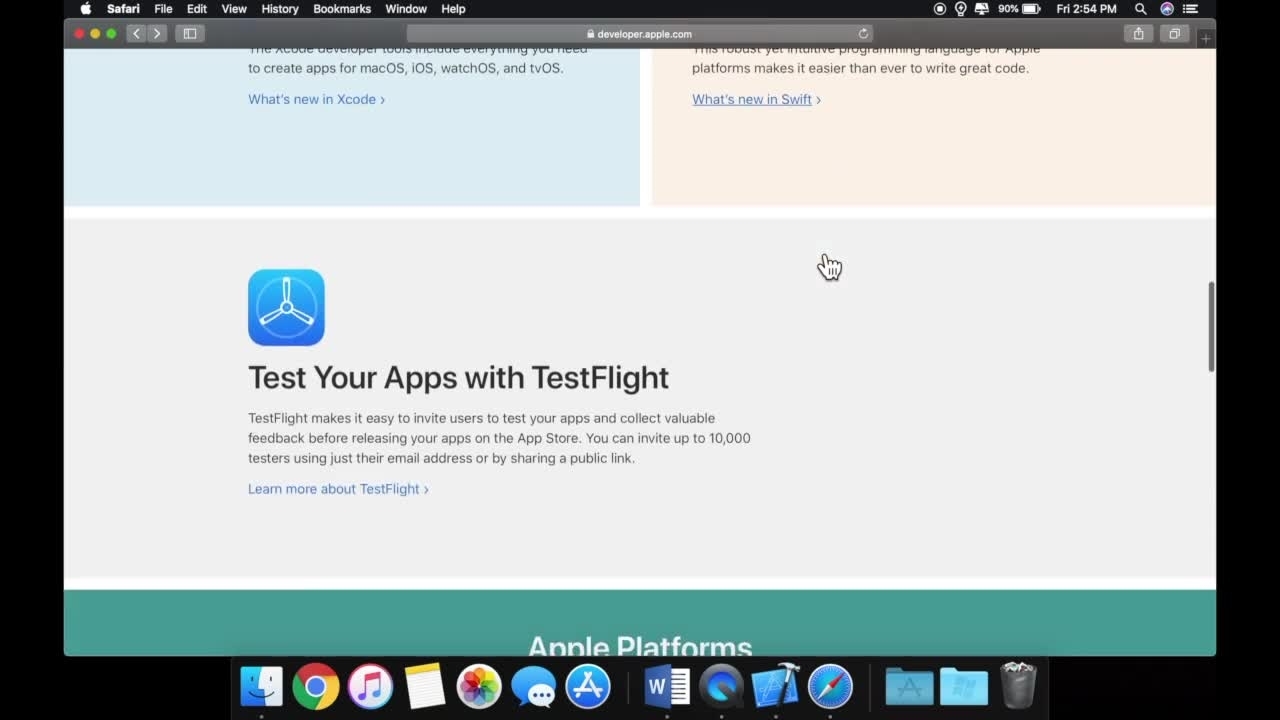Open a new tab with plus button
The height and width of the screenshot is (720, 1280).
click(1206, 38)
